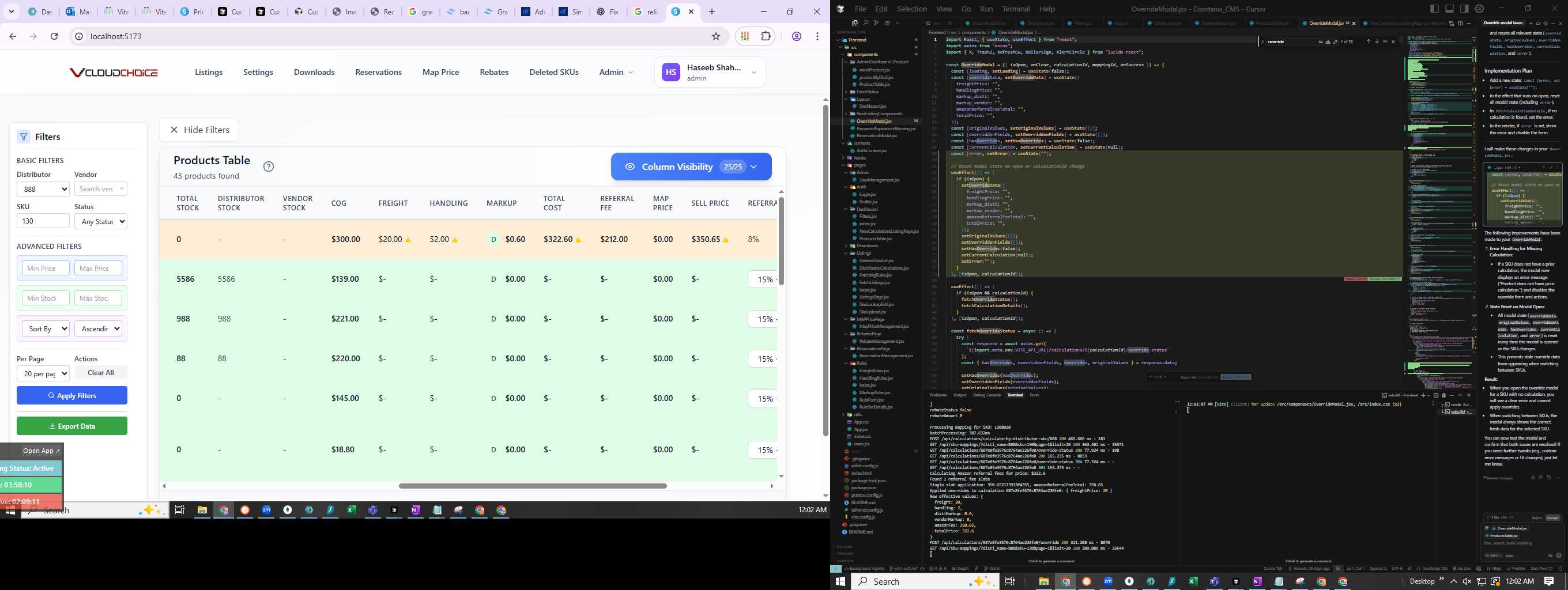The width and height of the screenshot is (1568, 590).
Task: Click the code minimap in Cursor editor
Action: point(1440,213)
